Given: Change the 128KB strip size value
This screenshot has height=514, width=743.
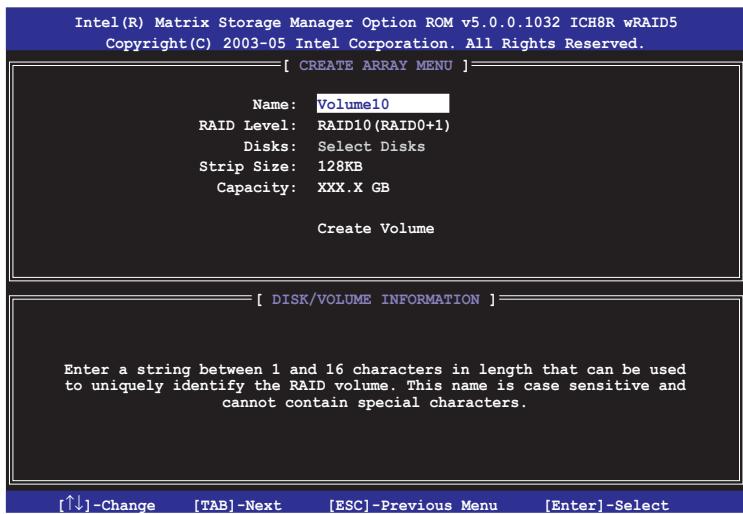Looking at the screenshot, I should point(340,167).
